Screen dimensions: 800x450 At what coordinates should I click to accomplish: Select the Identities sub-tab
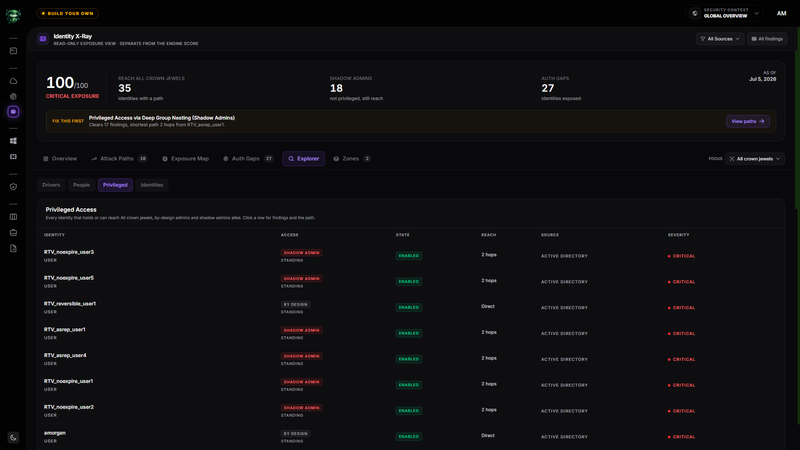point(152,185)
